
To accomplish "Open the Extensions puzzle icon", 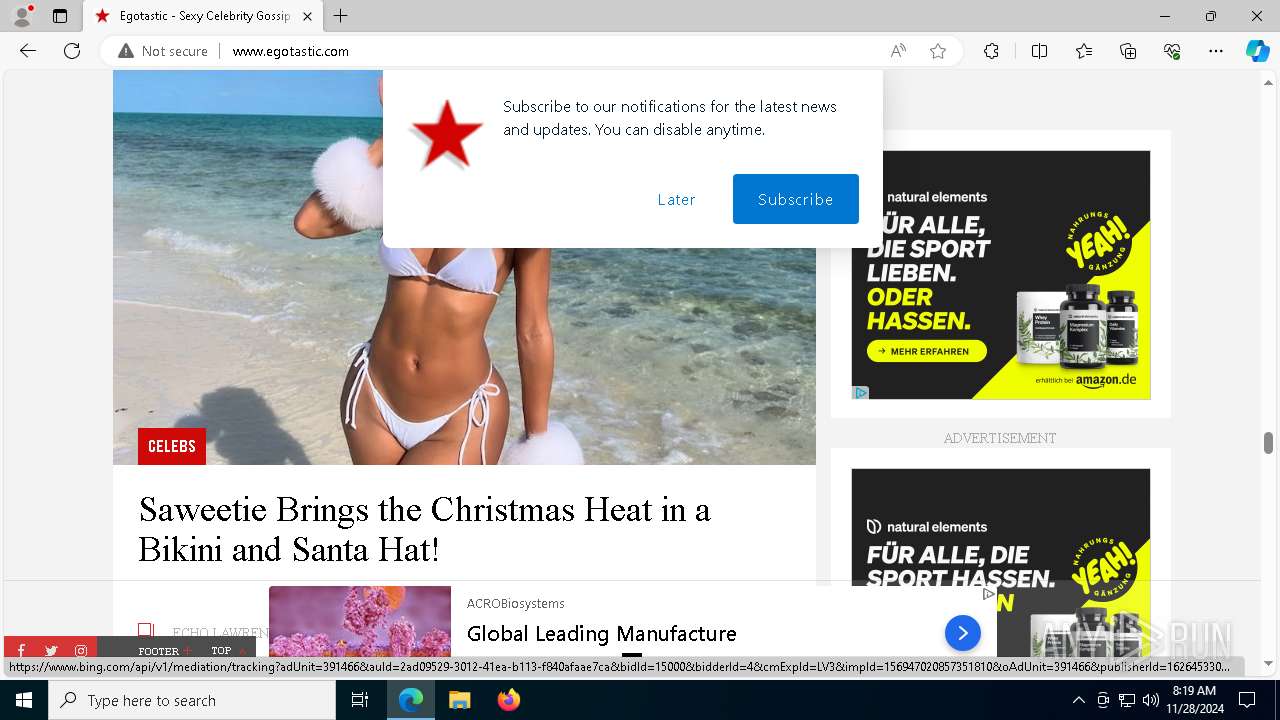I will [991, 51].
